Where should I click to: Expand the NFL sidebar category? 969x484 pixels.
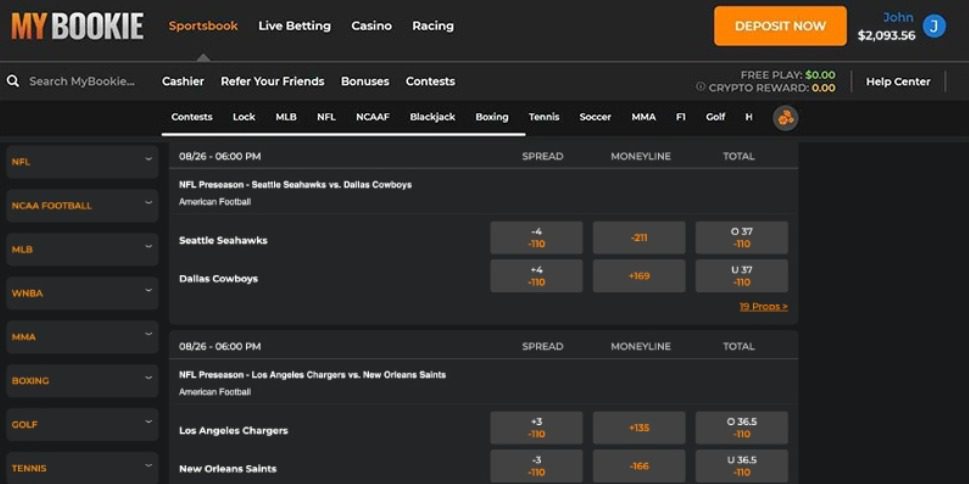(x=82, y=162)
